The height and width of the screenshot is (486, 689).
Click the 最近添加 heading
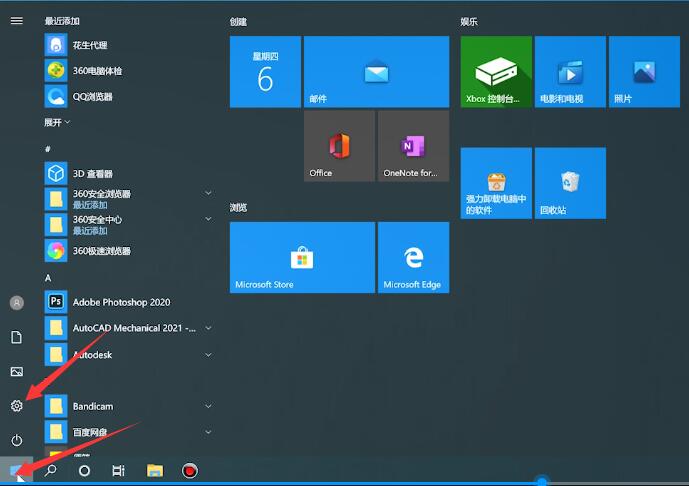click(x=62, y=21)
